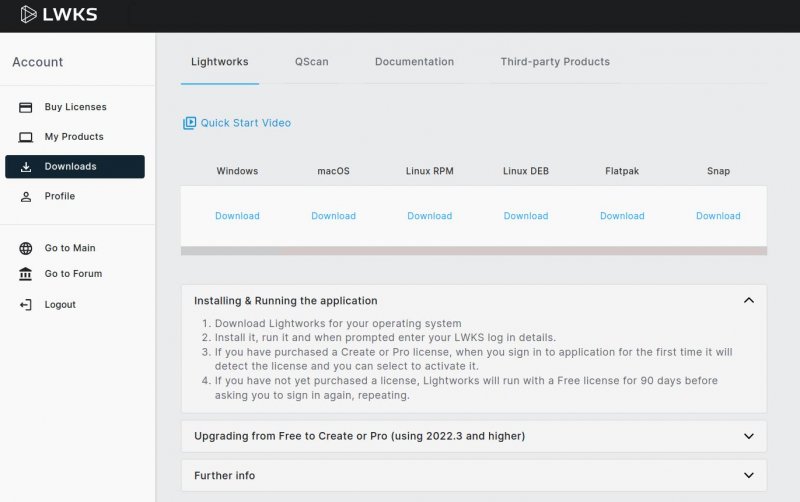This screenshot has width=800, height=502.
Task: Switch to the QScan tab
Action: coord(312,62)
